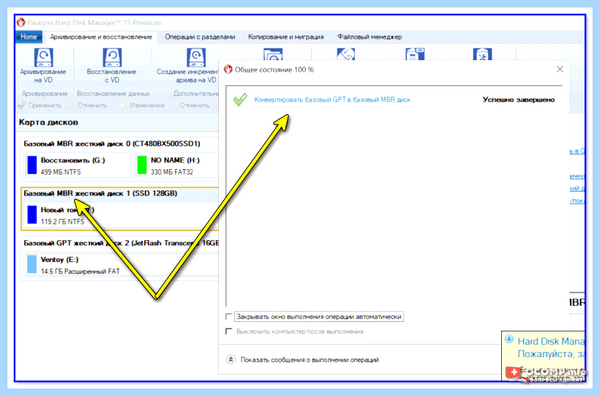Screen dimensions: 600x396
Task: Click the 330 МБ FAT32 size text
Action: (172, 172)
